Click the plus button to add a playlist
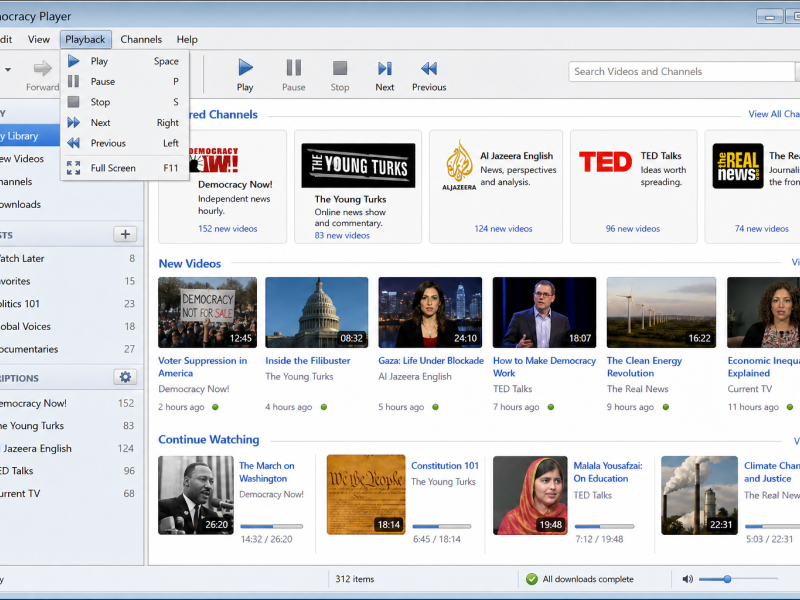Screen dimensions: 800x600 click(125, 234)
